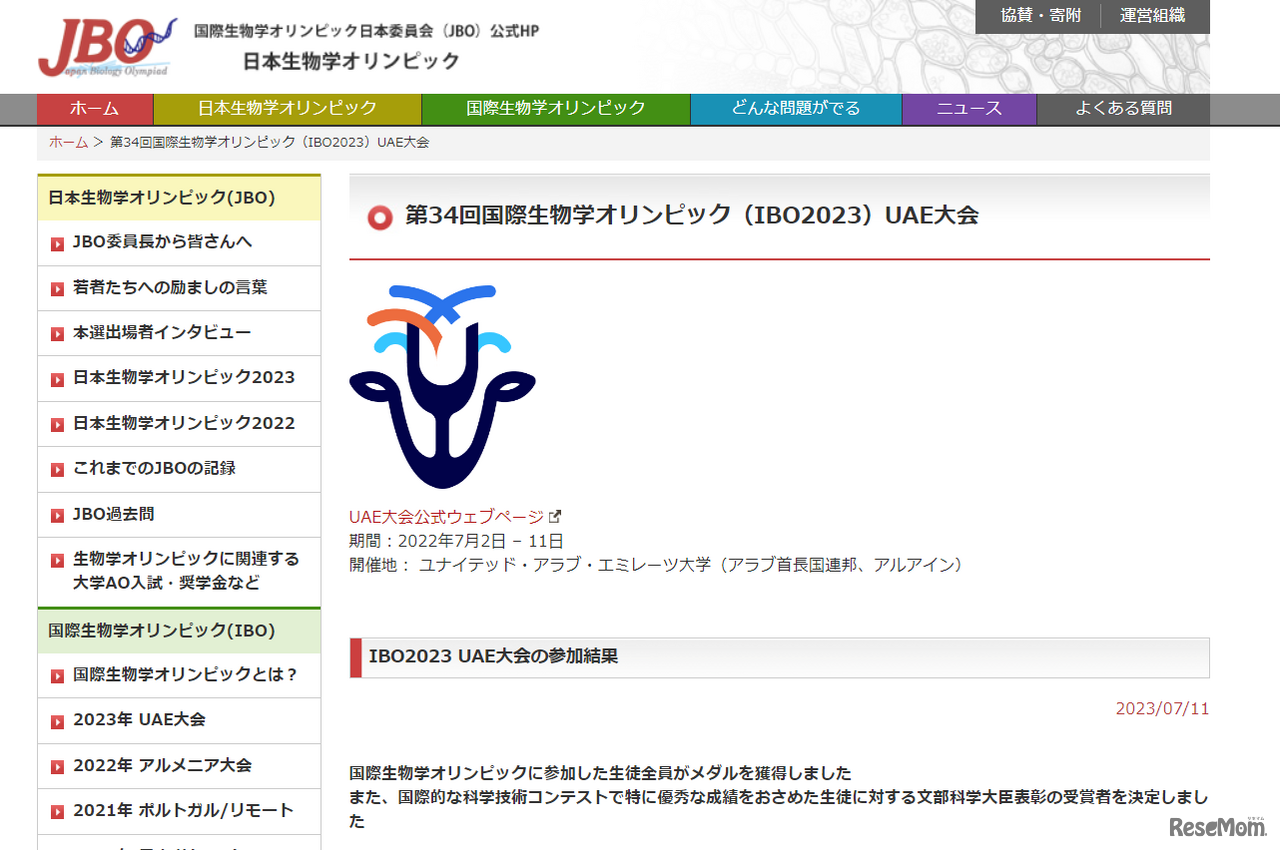This screenshot has height=850, width=1280.
Task: Open the どんな問題がでる section
Action: (795, 109)
